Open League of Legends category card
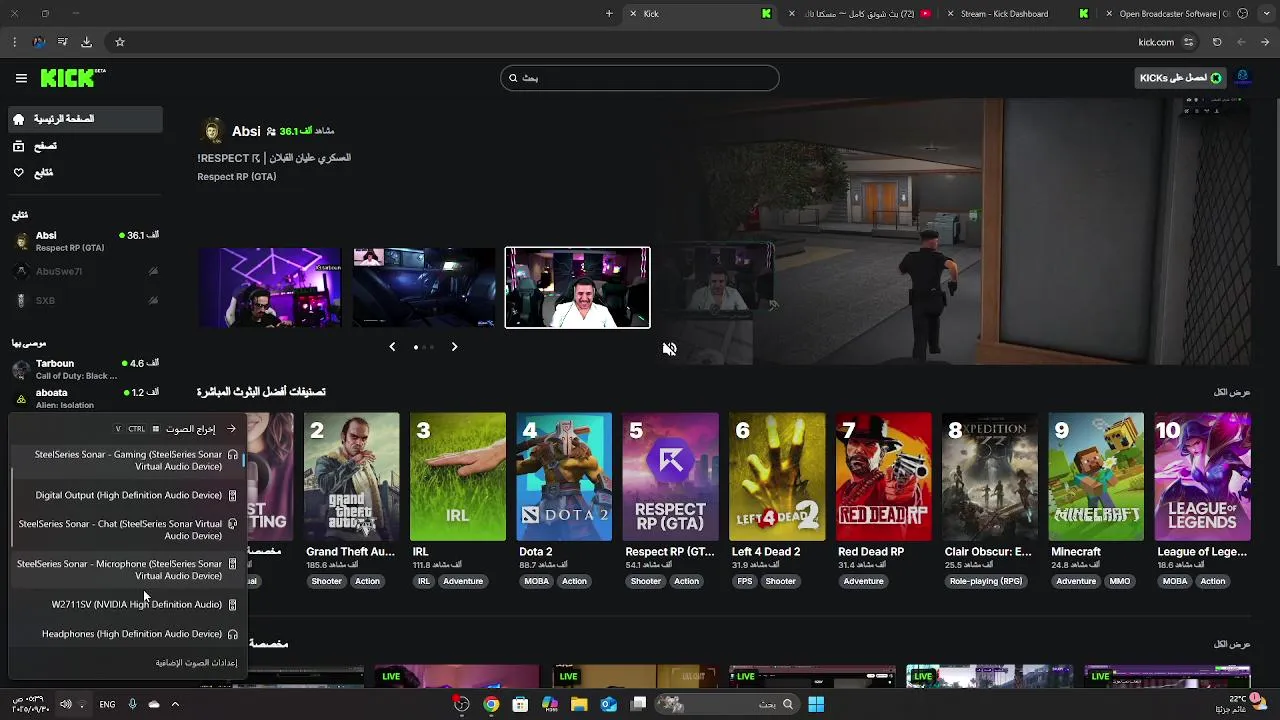The image size is (1280, 720). click(1202, 477)
